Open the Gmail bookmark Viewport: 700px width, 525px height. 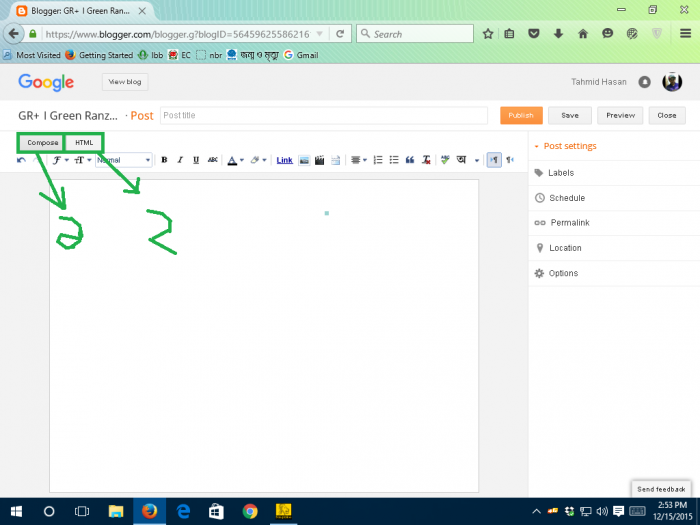coord(301,55)
